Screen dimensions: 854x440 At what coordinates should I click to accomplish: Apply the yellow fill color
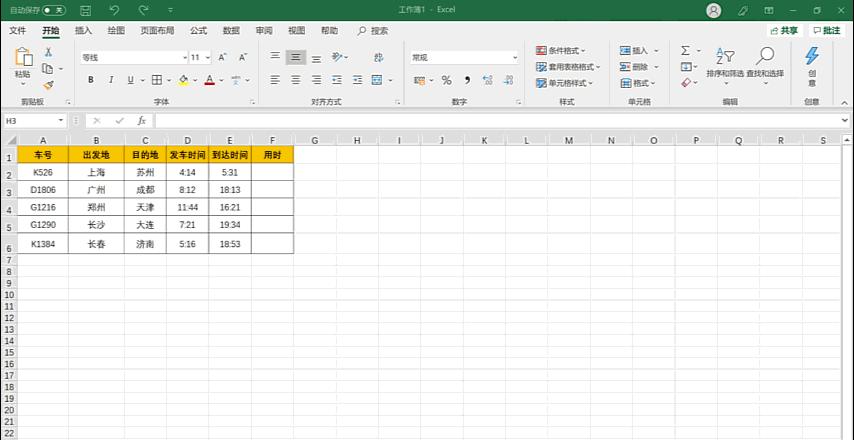click(x=184, y=80)
